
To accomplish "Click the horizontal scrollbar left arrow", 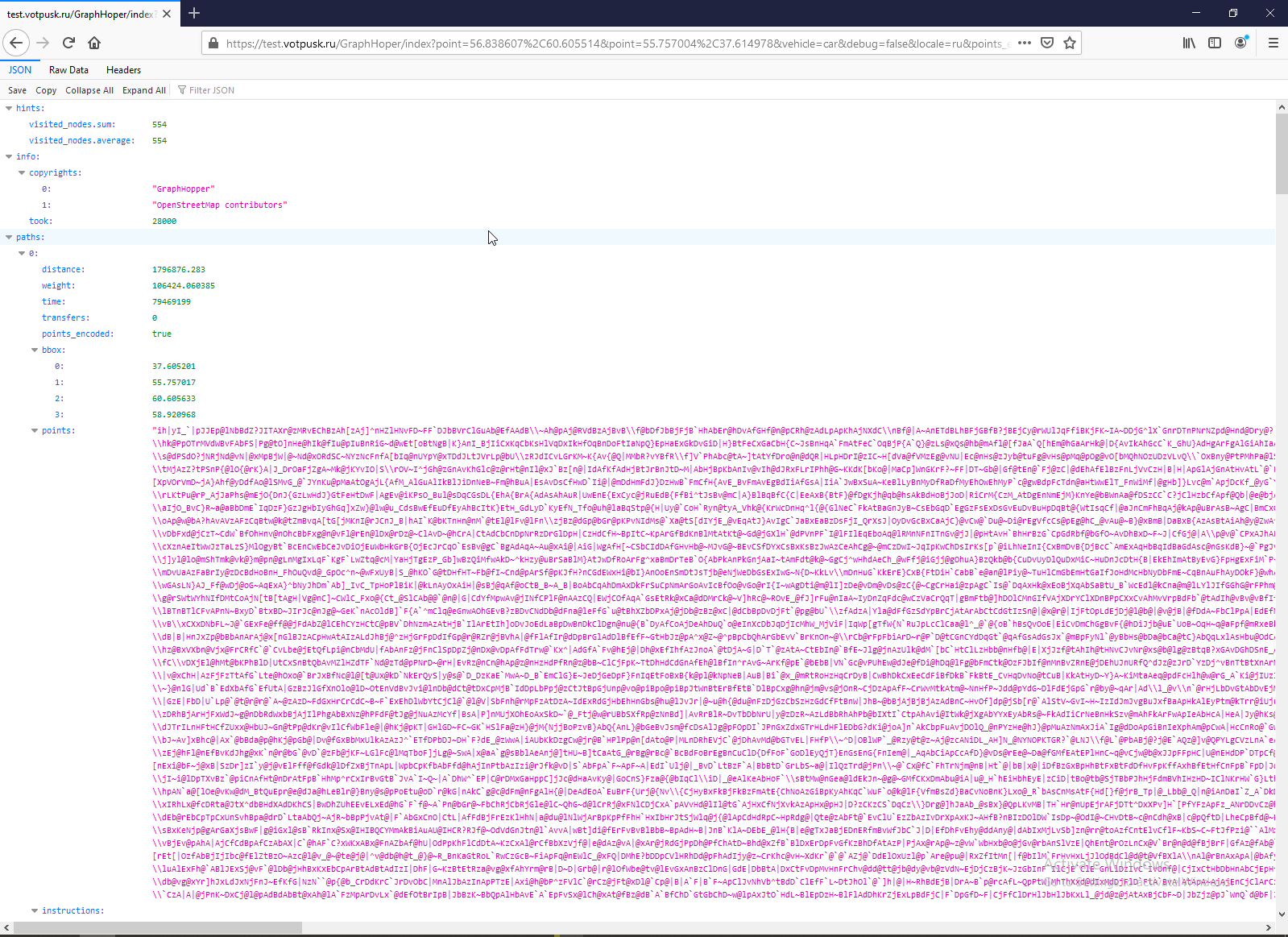I will 6,927.
